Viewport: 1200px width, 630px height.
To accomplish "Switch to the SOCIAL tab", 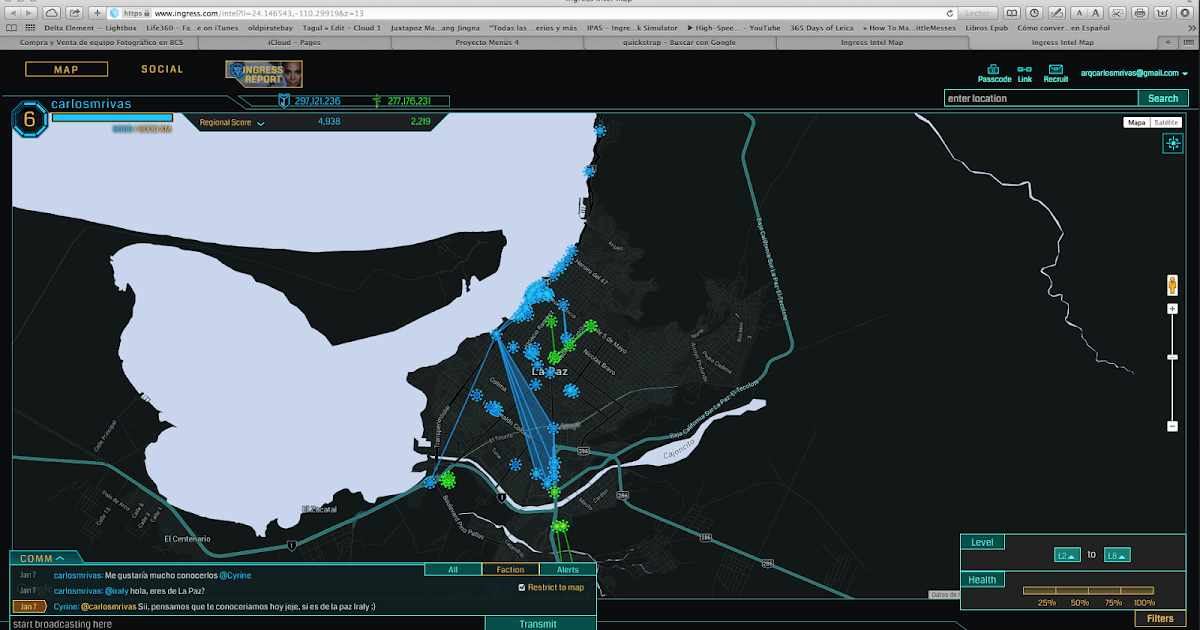I will [162, 69].
